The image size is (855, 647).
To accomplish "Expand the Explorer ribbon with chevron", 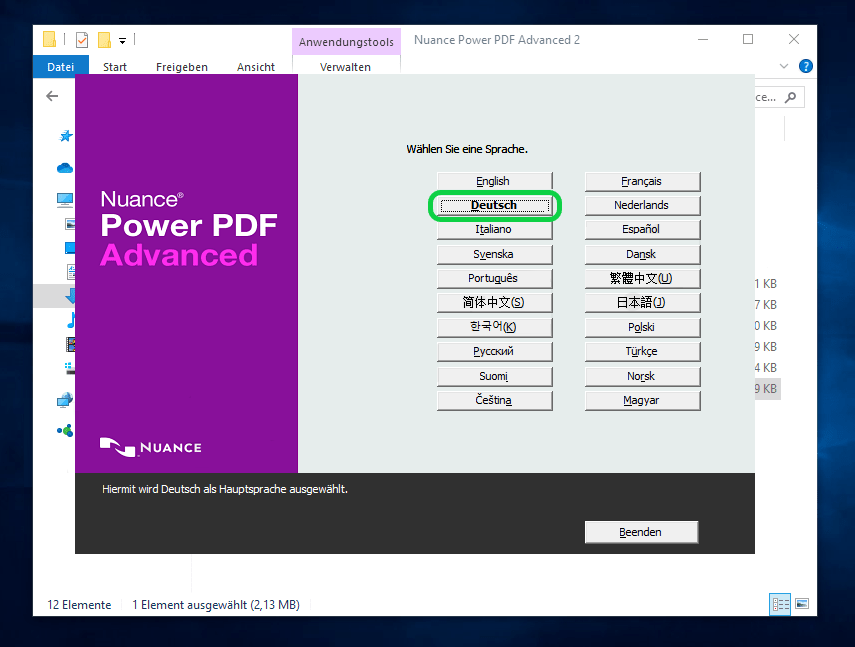I will (x=784, y=66).
